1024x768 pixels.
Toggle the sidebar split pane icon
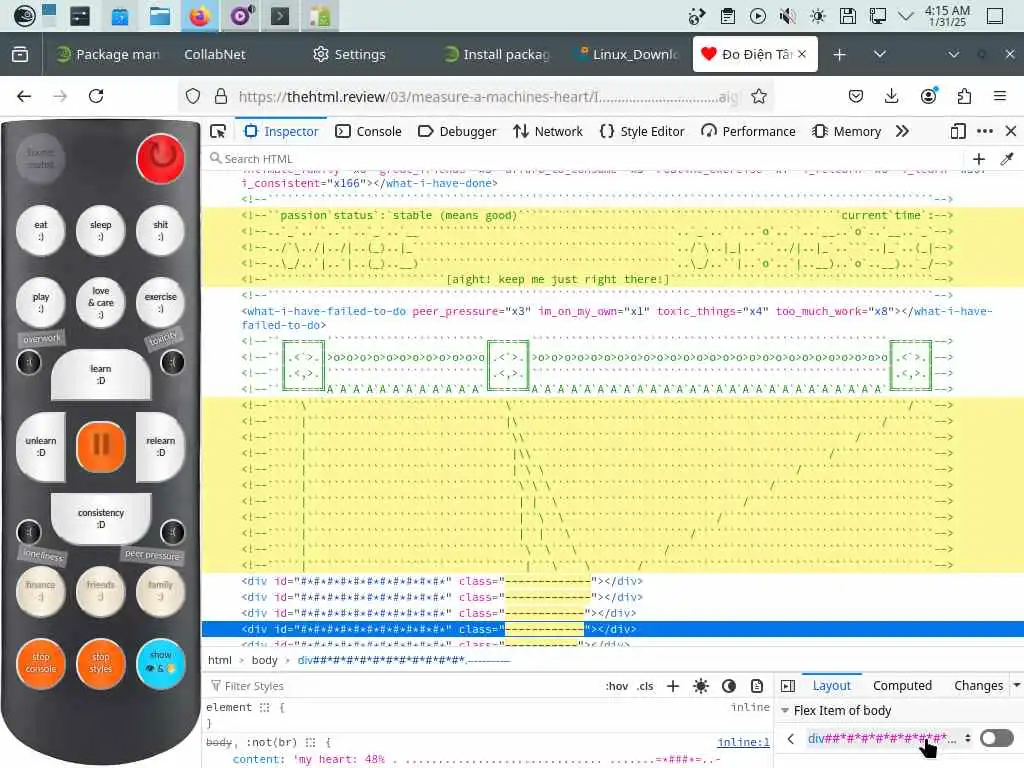pos(788,686)
